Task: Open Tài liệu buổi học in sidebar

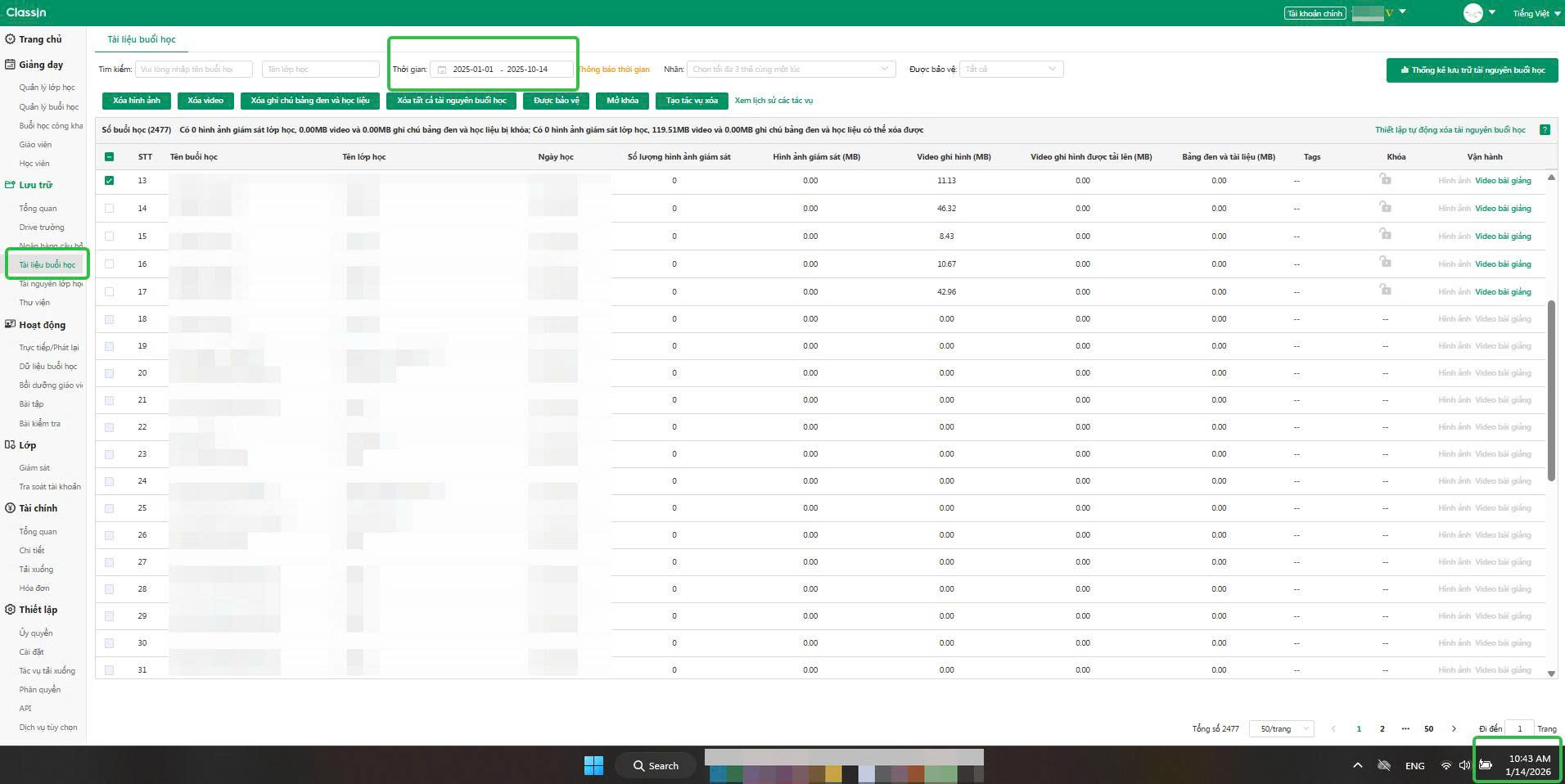Action: click(47, 265)
